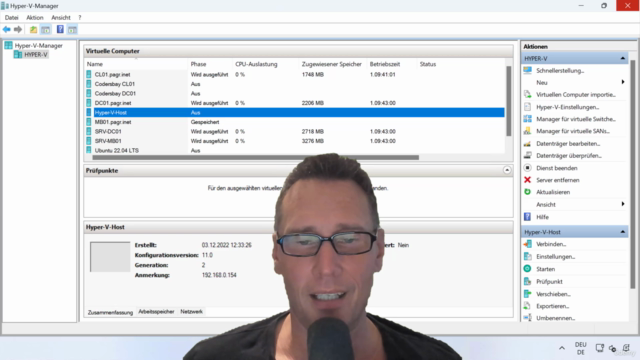Image resolution: width=640 pixels, height=360 pixels.
Task: Click the Dienst beenden stop icon
Action: [x=527, y=168]
